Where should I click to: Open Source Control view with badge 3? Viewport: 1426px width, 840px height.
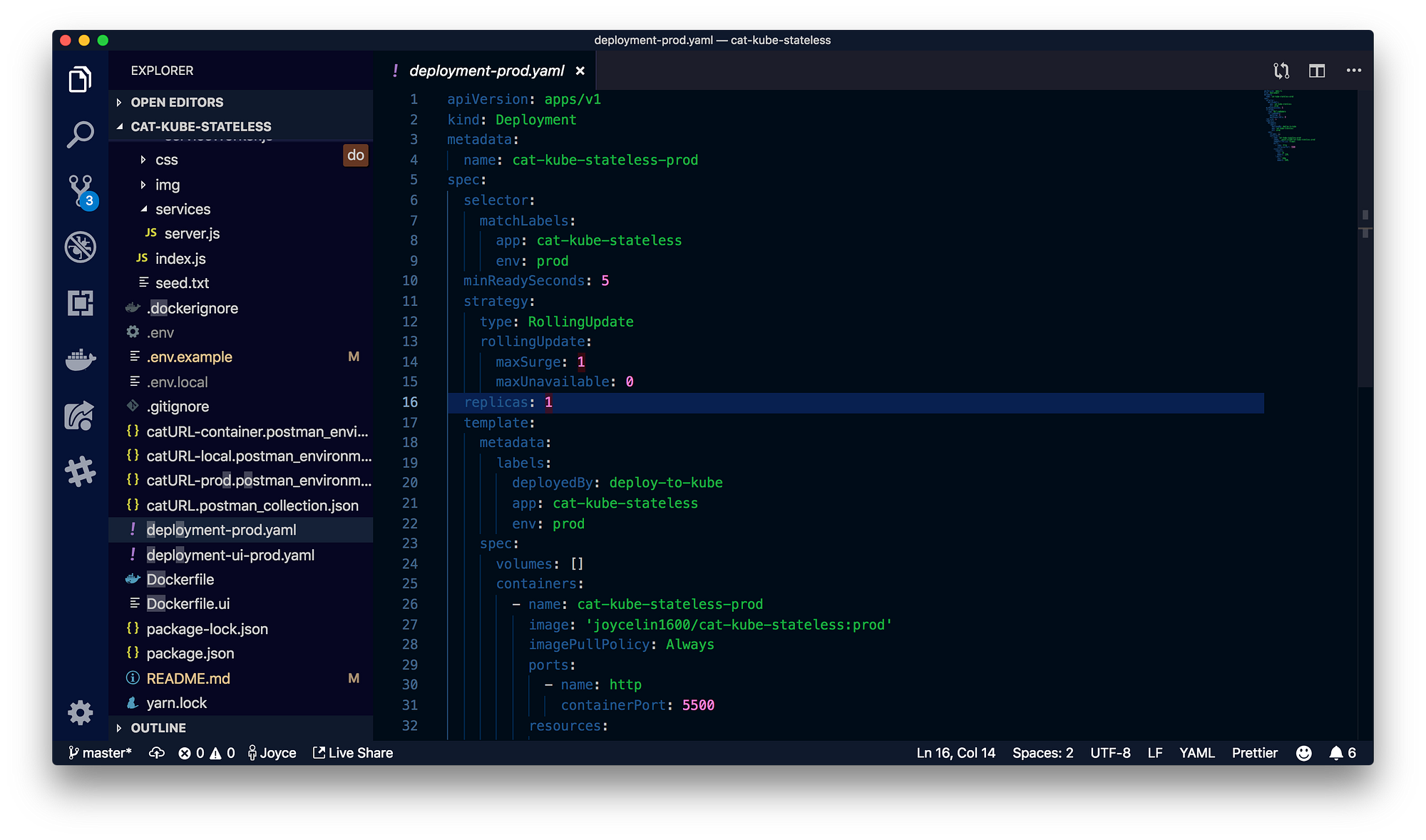(x=80, y=190)
